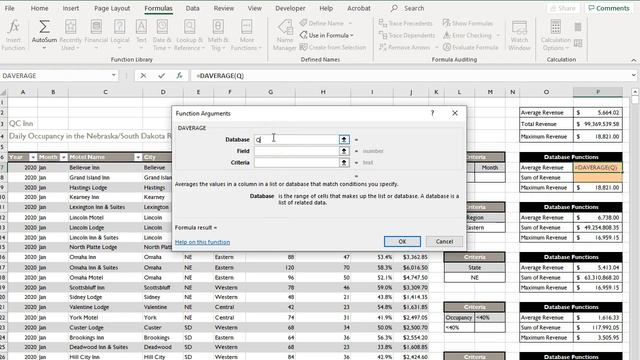Click Cancel in Function Arguments dialog
Image resolution: width=640 pixels, height=360 pixels.
pos(444,242)
